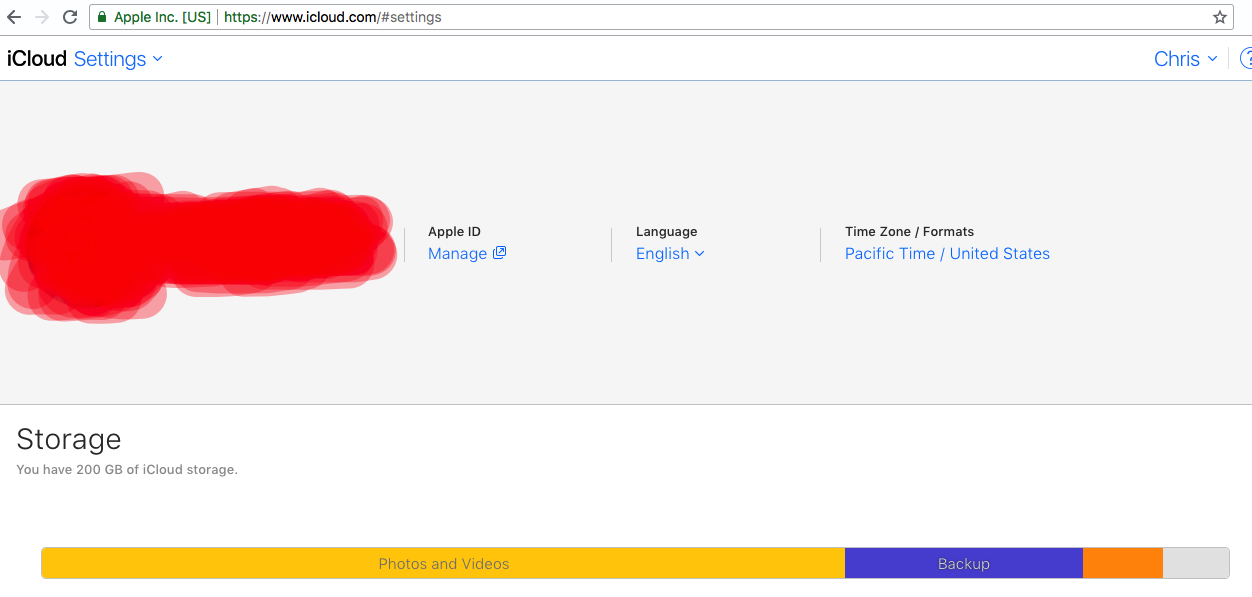Change the Pacific Time / United States setting

pos(947,254)
